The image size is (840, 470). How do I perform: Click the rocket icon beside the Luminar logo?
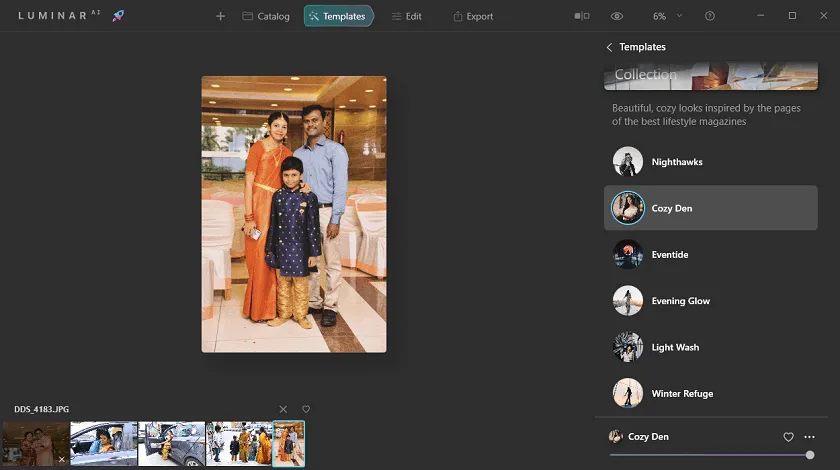(118, 16)
